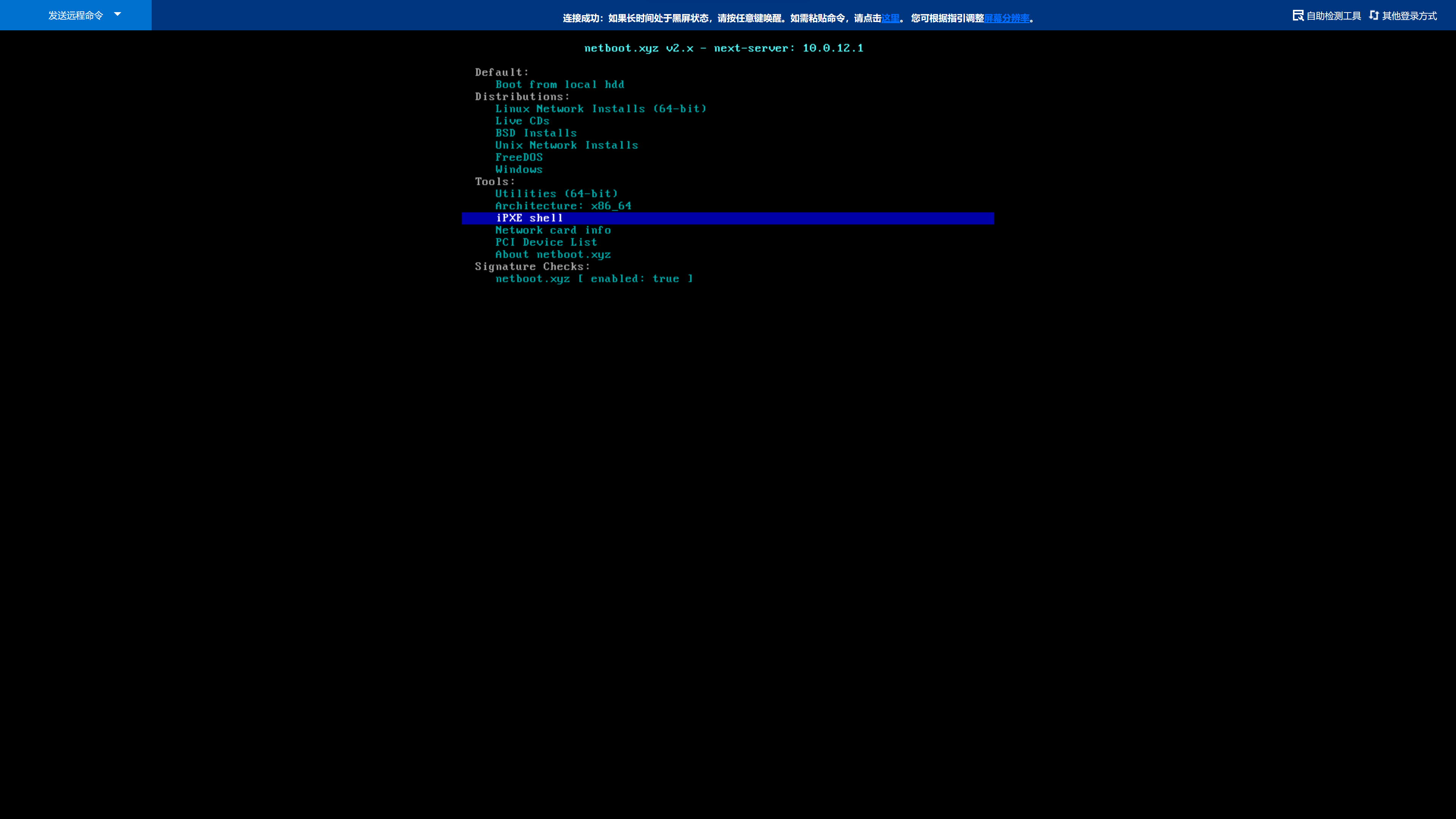The height and width of the screenshot is (819, 1456).
Task: Open the 发送远程命令 dropdown arrow
Action: (x=118, y=14)
